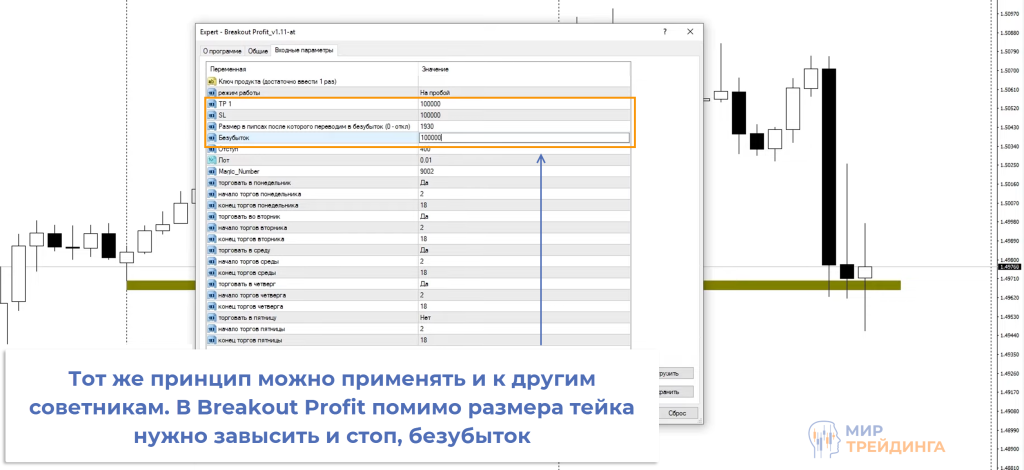
Task: Click the '?' help button in title bar
Action: (665, 31)
